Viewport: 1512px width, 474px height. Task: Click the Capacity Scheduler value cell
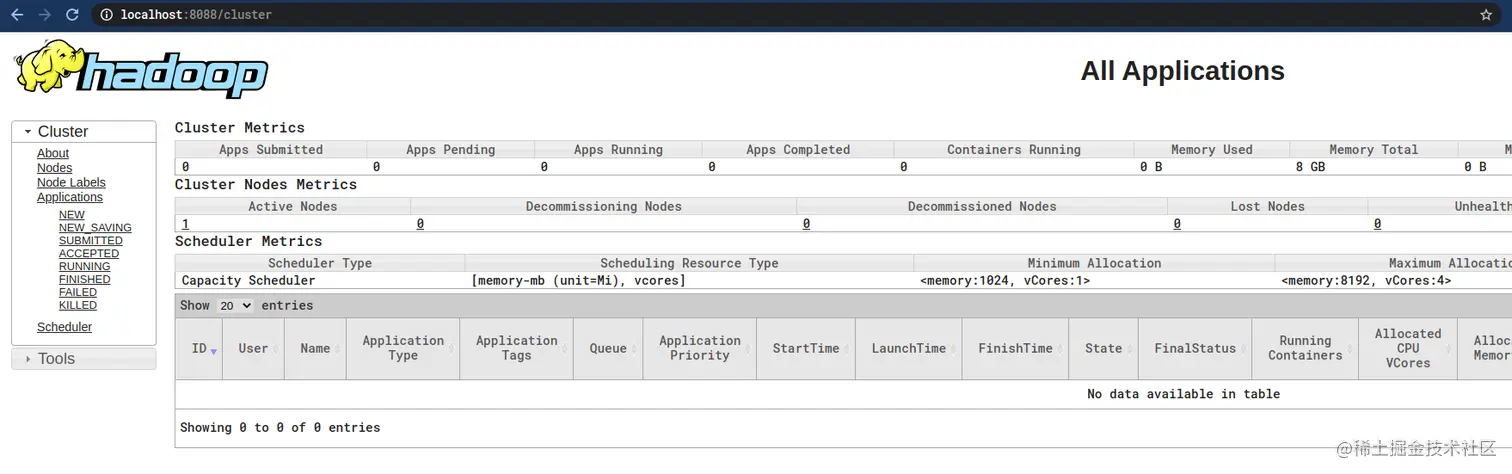(x=320, y=281)
